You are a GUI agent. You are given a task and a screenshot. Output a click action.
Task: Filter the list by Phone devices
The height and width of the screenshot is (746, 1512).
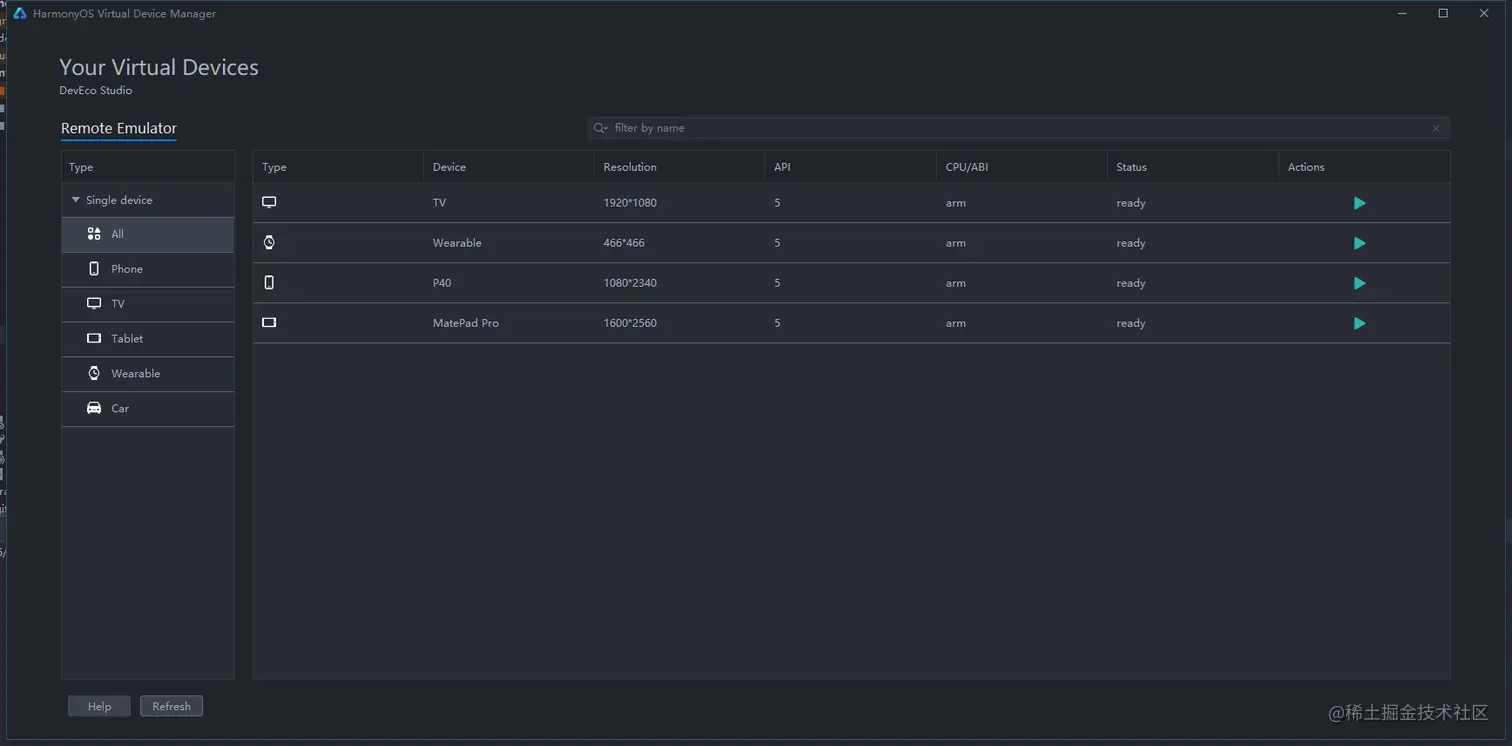coord(148,269)
